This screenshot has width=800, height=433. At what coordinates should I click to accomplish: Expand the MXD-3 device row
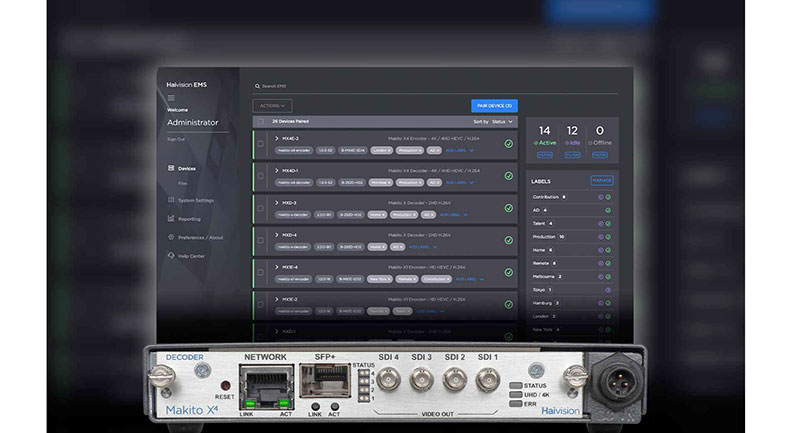pyautogui.click(x=277, y=202)
